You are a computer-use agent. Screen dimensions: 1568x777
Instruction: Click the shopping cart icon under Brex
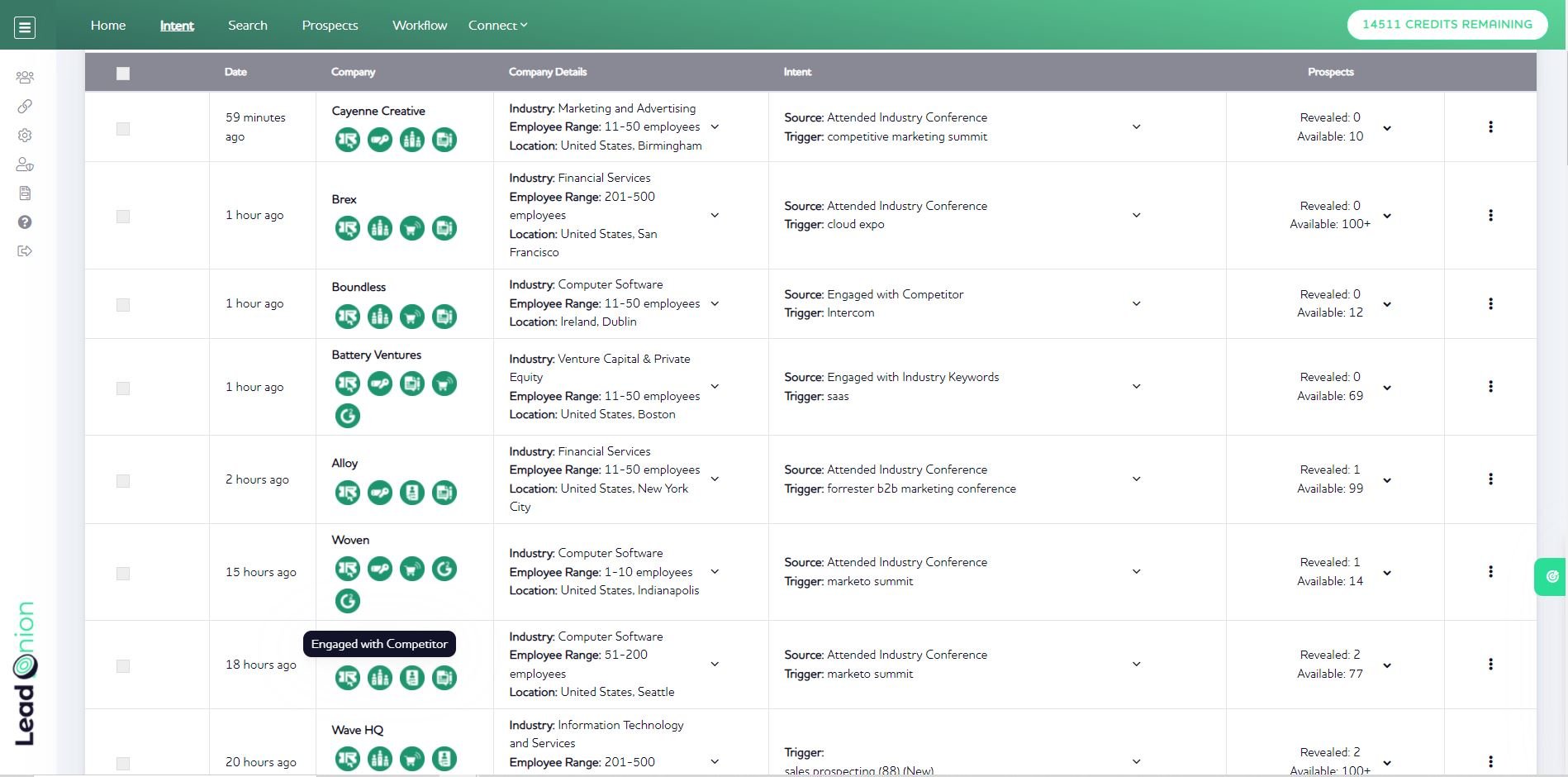[x=412, y=228]
